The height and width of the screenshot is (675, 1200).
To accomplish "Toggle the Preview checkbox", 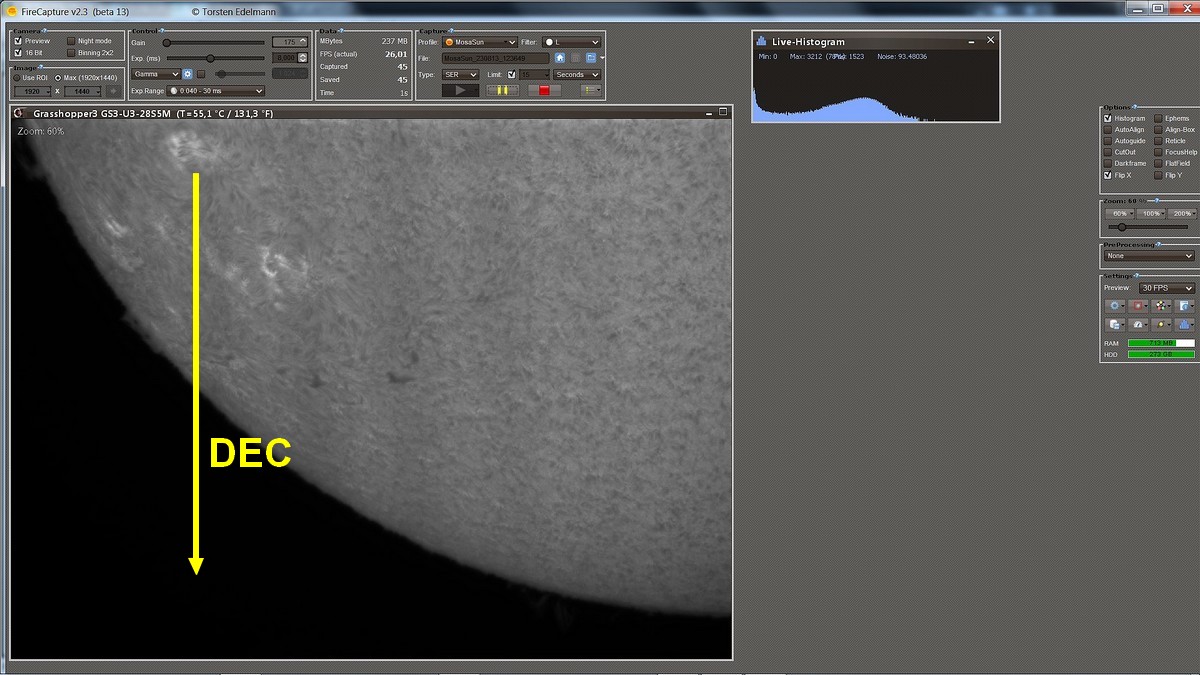I will point(18,41).
